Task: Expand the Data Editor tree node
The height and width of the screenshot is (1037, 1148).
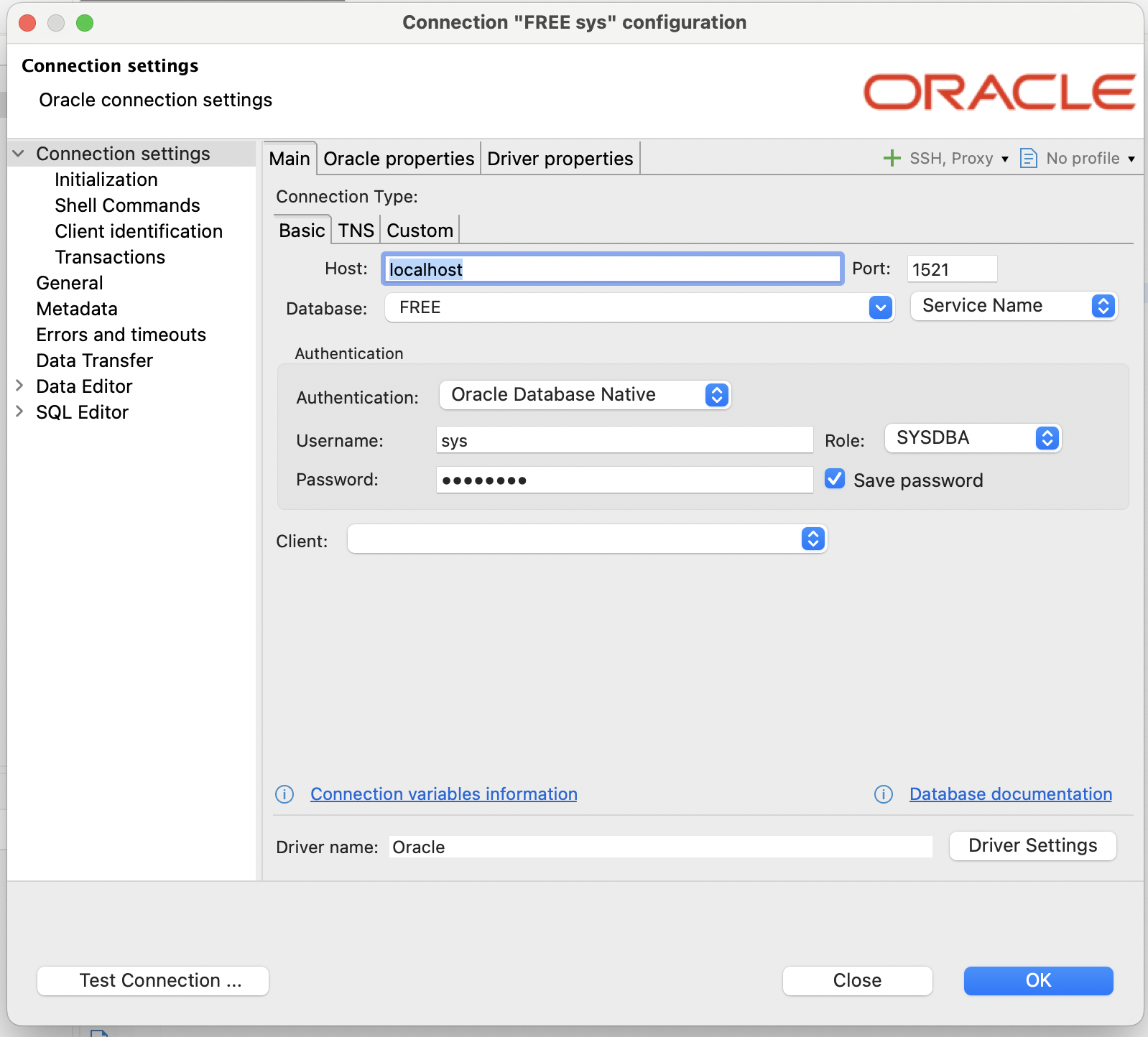Action: tap(19, 386)
